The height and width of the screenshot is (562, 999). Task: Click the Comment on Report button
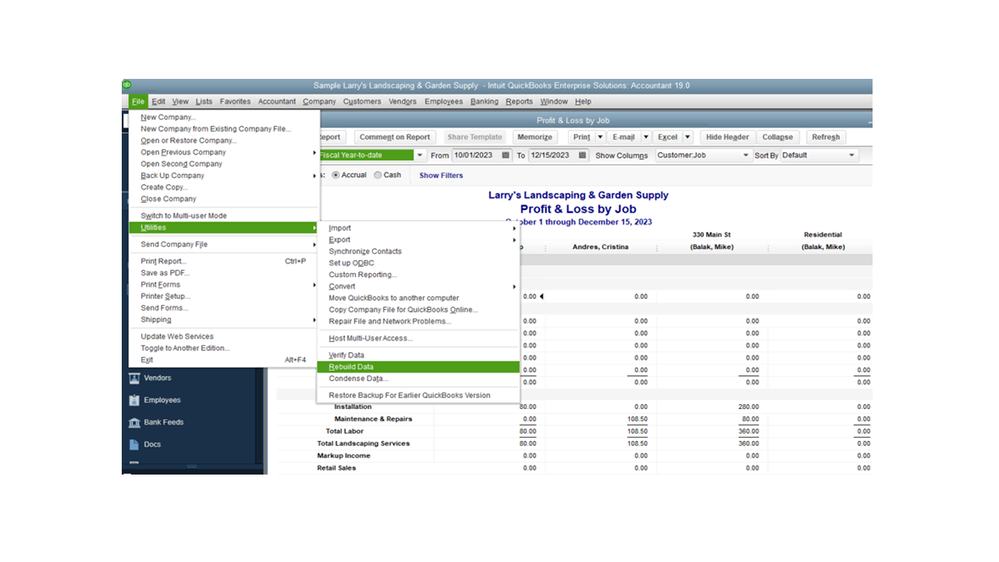[x=394, y=137]
